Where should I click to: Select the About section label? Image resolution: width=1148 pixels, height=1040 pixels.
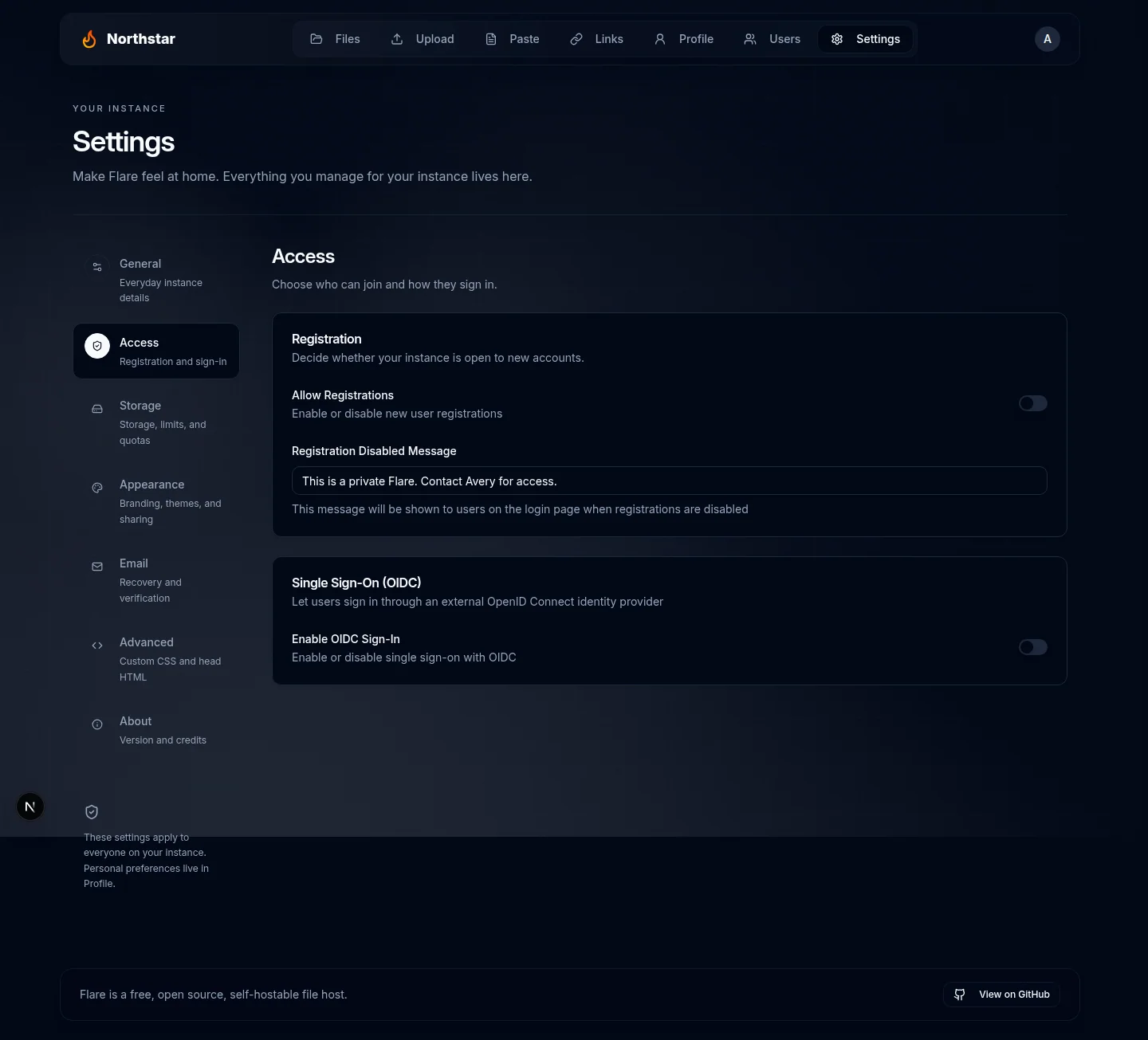click(x=136, y=721)
